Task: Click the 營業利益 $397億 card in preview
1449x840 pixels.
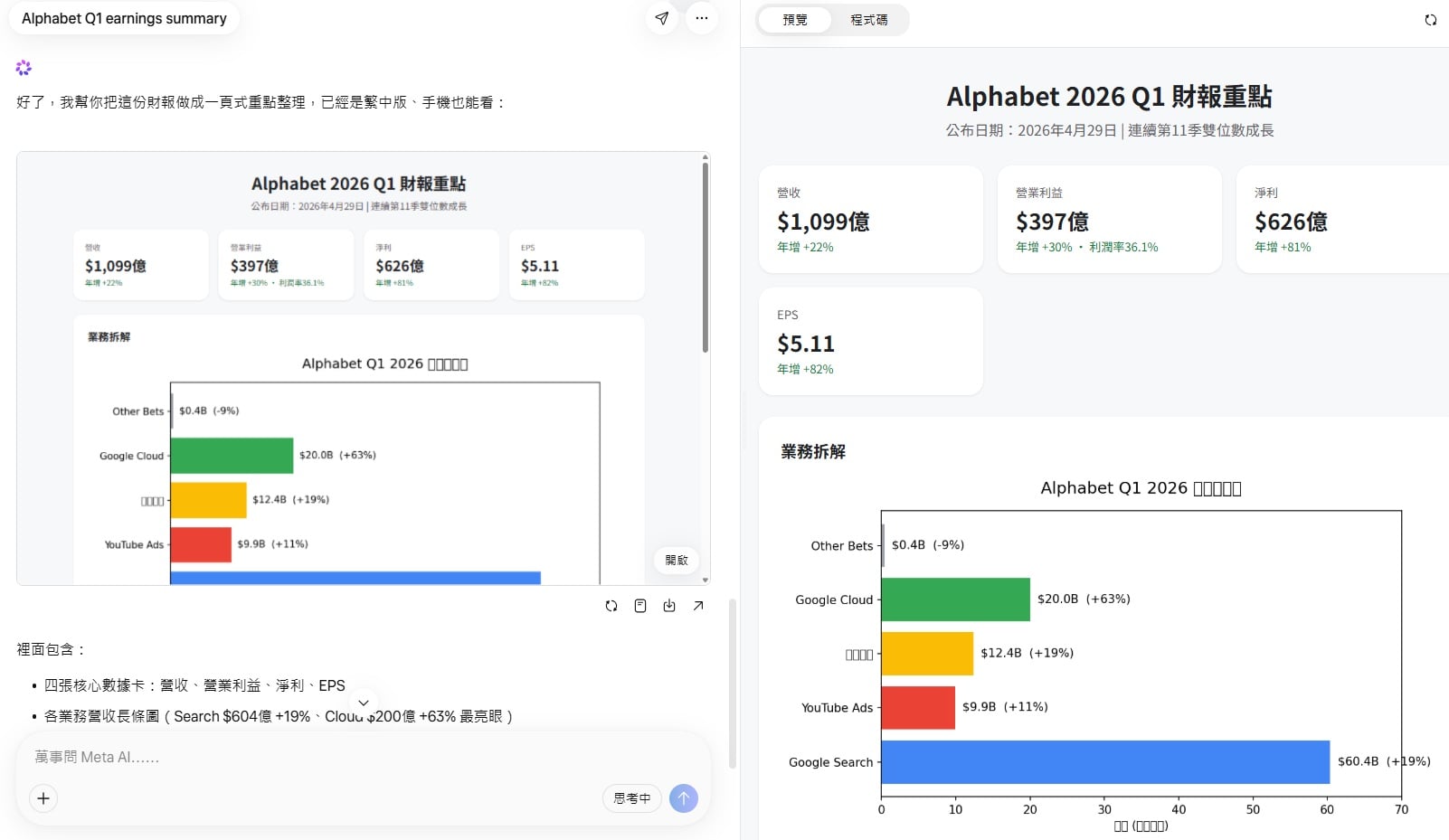Action: pos(1110,220)
